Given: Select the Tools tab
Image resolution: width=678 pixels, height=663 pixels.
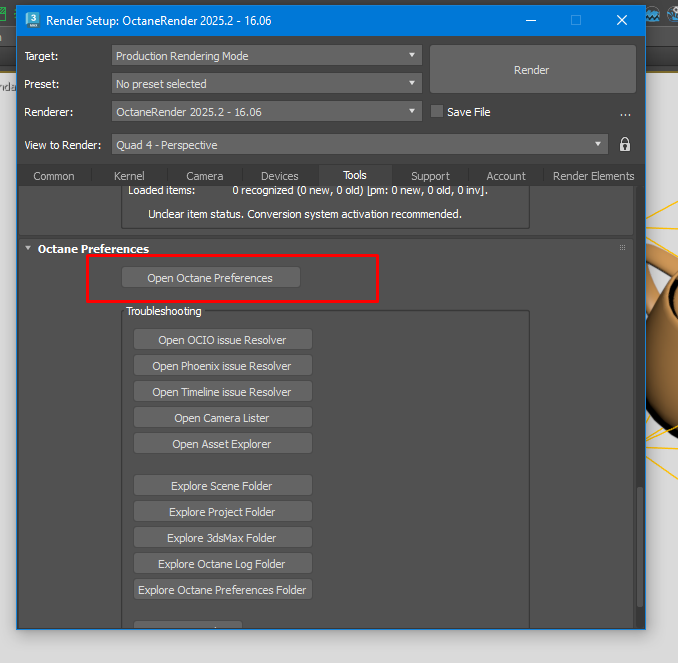Looking at the screenshot, I should 355,175.
